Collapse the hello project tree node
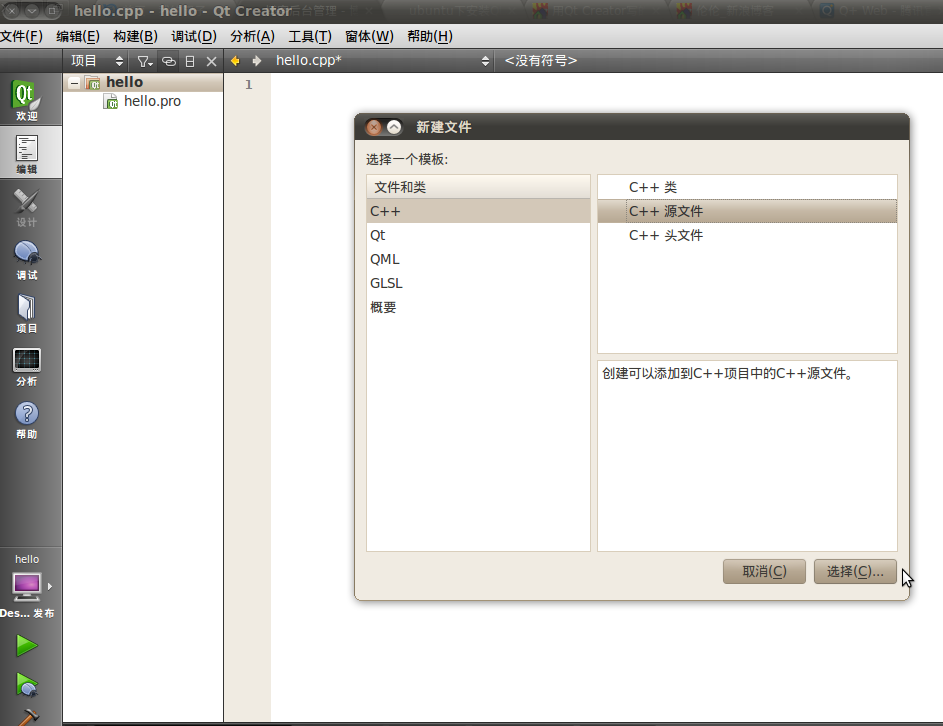 [76, 82]
